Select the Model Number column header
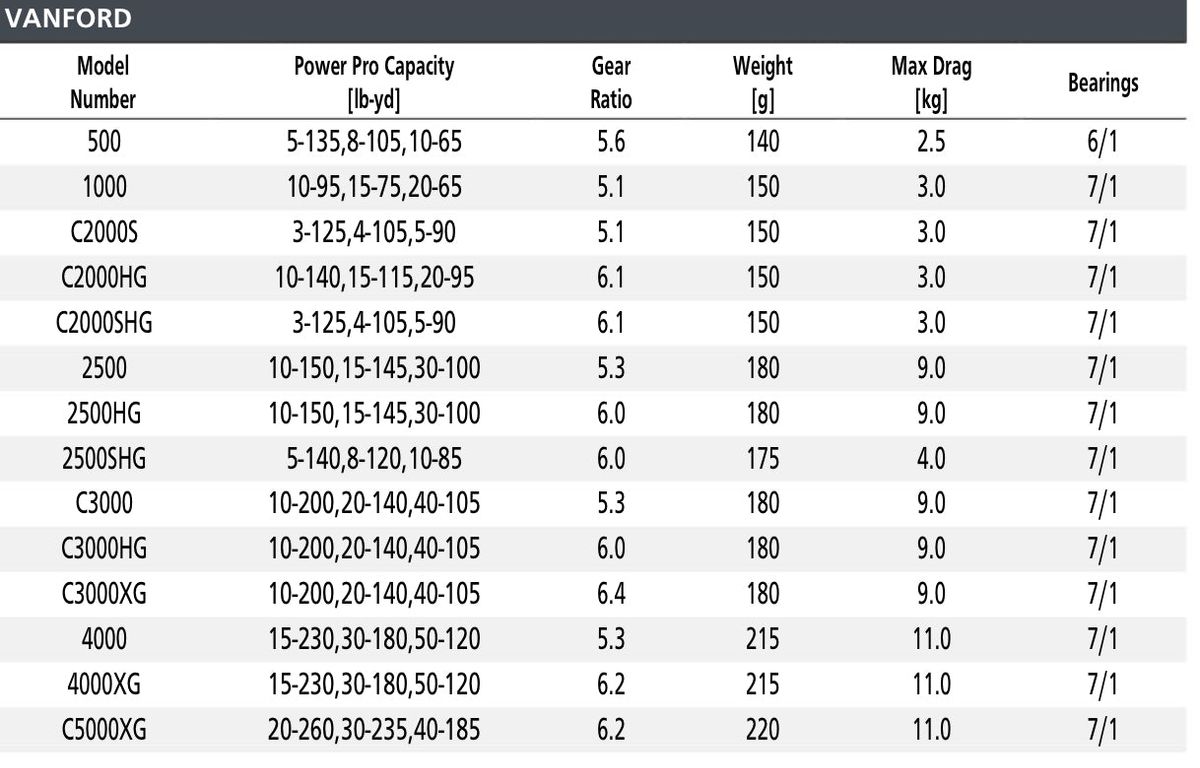 [x=104, y=82]
